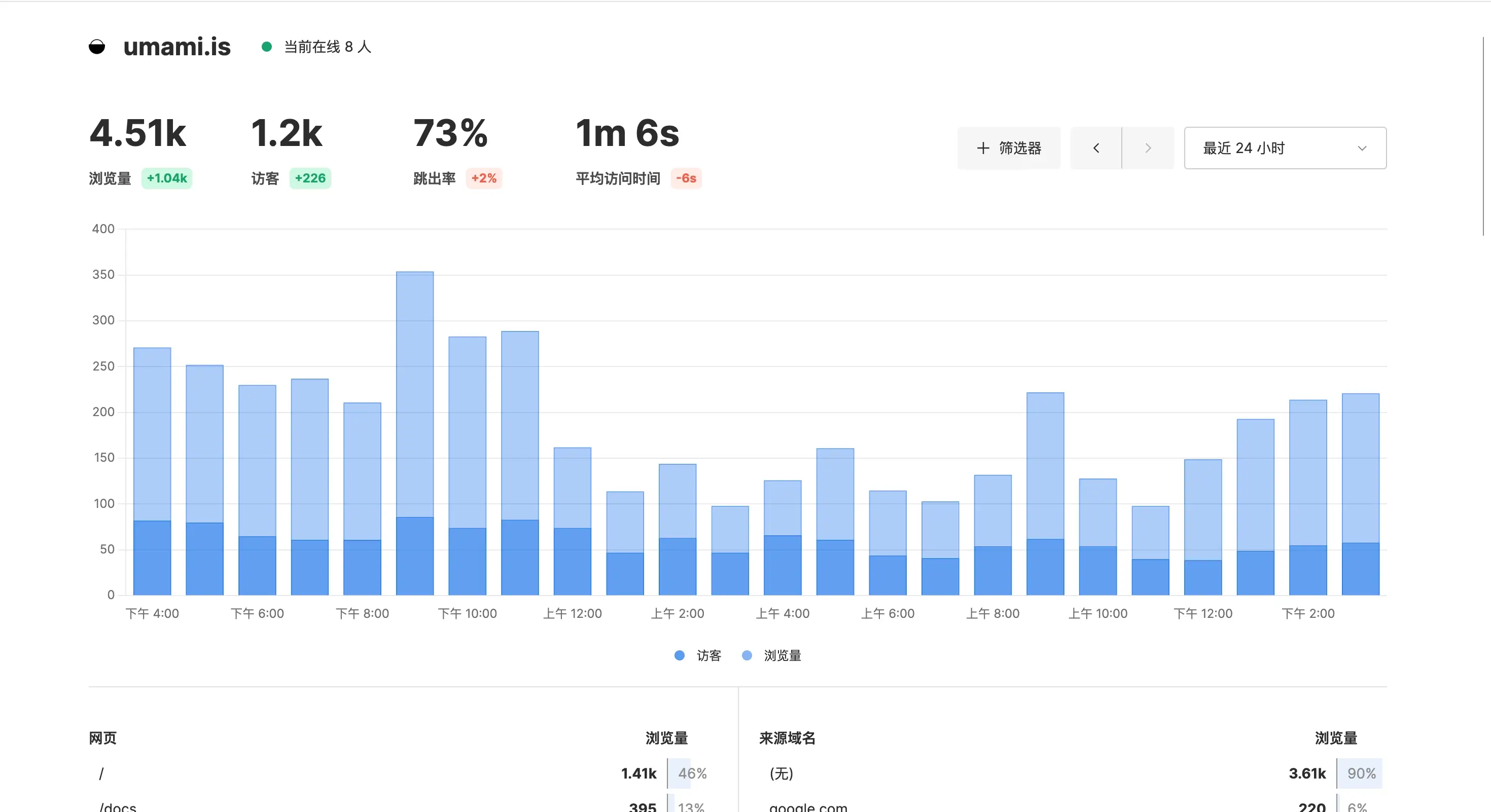1491x812 pixels.
Task: Click the vertical page scrollbar
Action: click(1484, 136)
